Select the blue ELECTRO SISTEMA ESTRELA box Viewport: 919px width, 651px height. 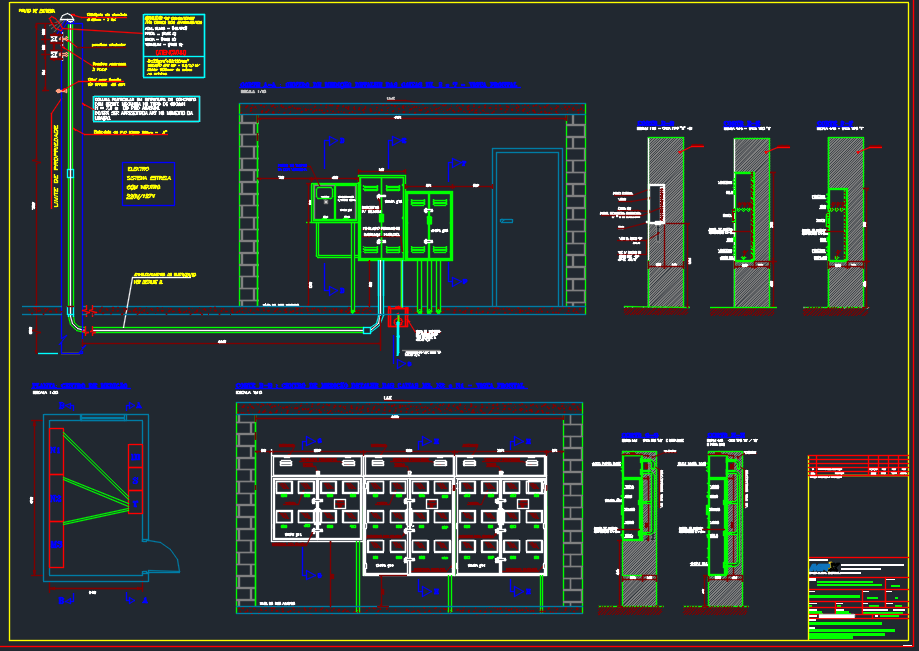click(148, 183)
